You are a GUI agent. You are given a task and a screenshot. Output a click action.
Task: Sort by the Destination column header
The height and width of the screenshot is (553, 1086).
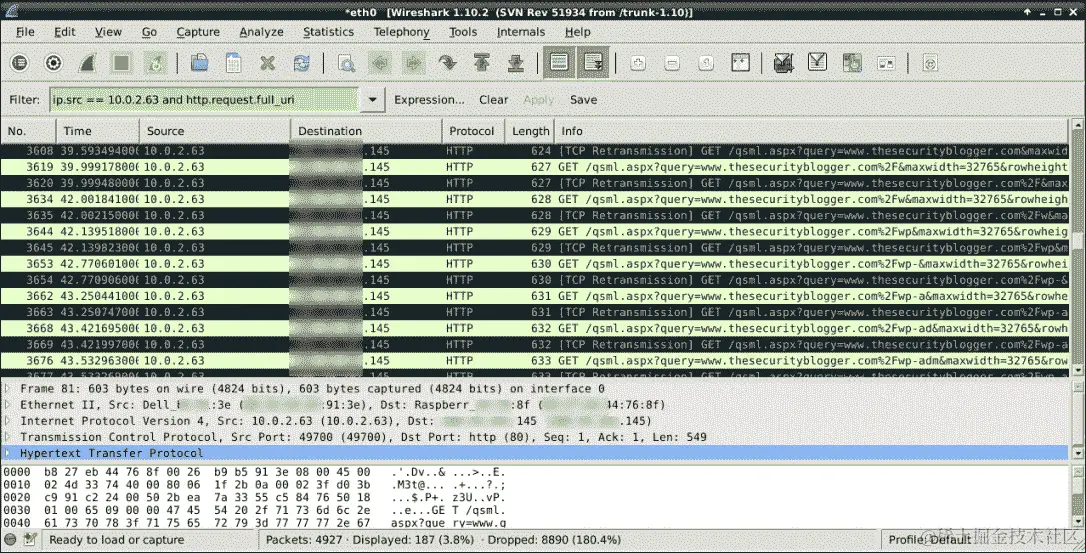[366, 131]
